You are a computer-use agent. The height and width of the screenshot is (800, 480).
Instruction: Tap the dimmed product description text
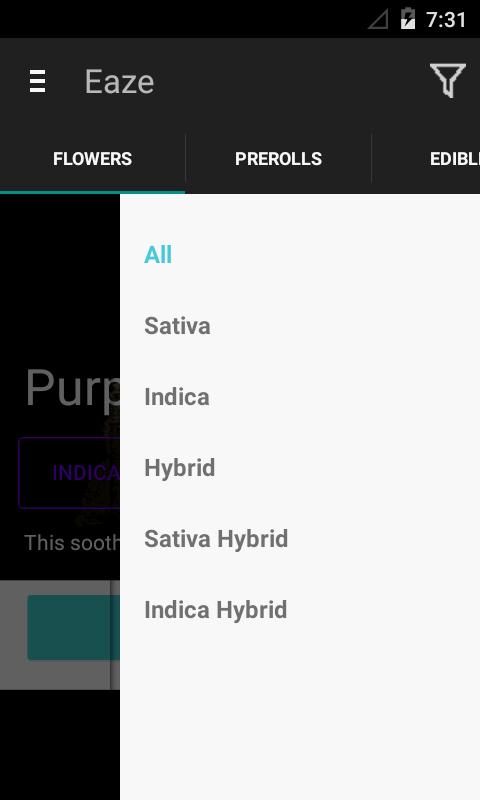pyautogui.click(x=72, y=542)
